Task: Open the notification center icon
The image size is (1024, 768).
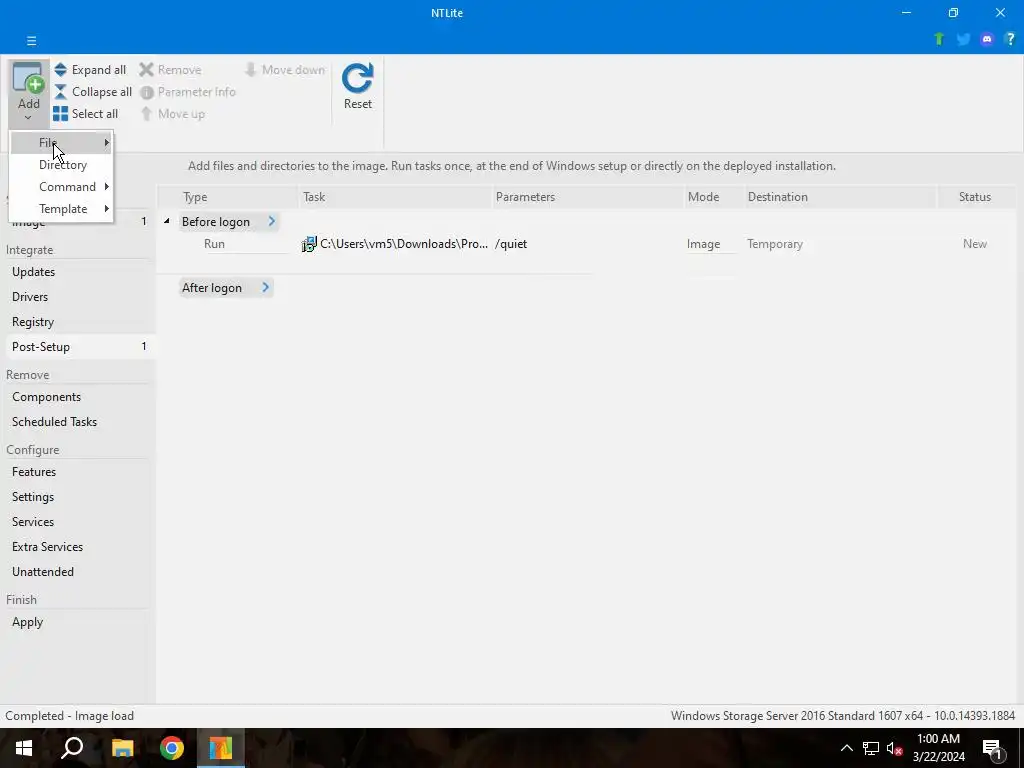Action: (993, 748)
